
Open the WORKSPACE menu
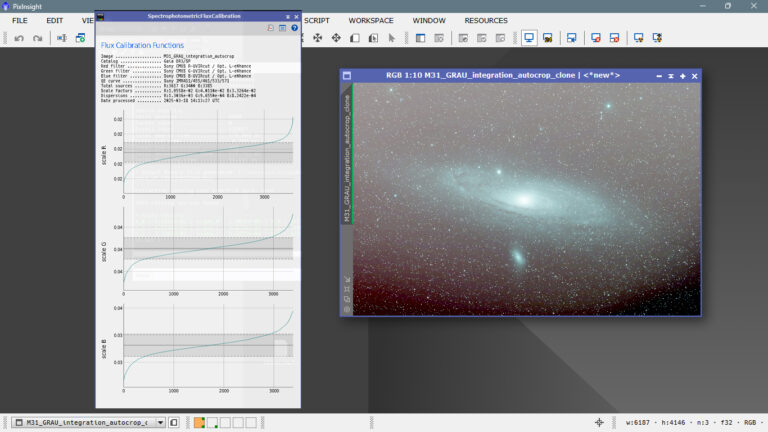371,21
